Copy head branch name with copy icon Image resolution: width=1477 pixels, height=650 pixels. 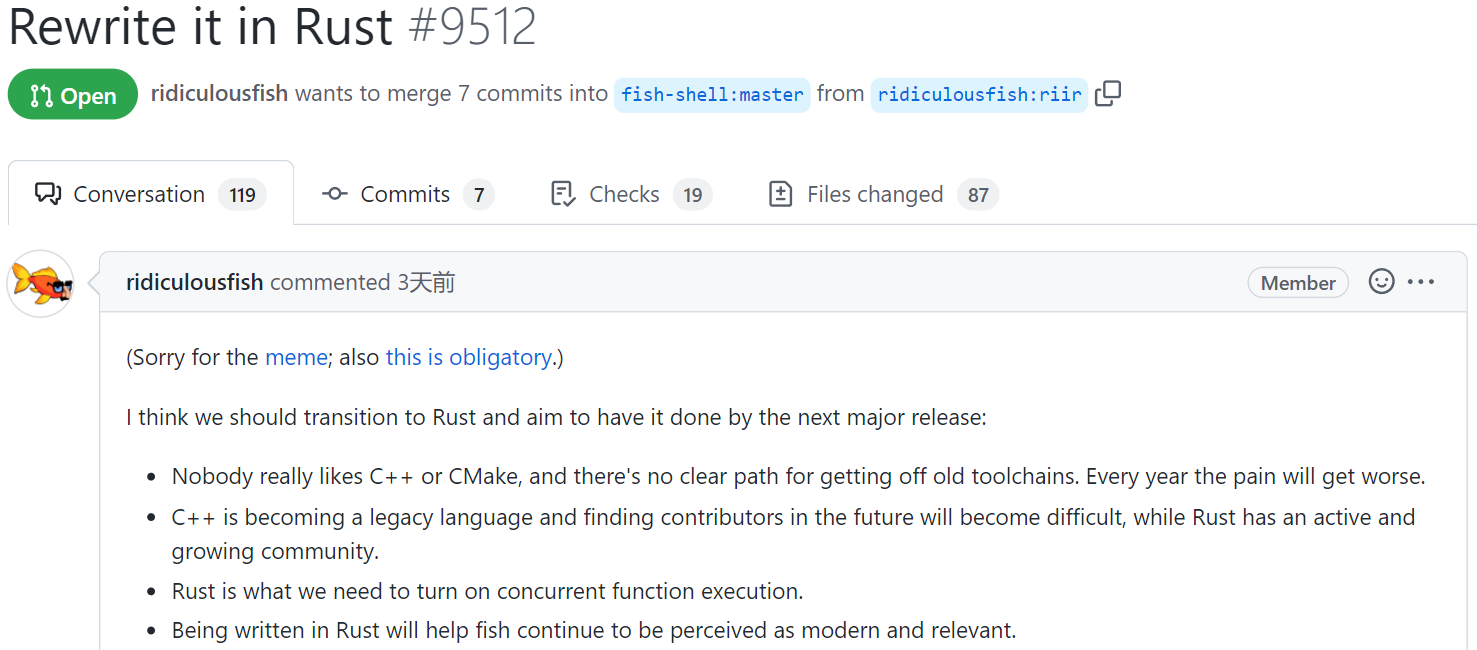(1108, 94)
